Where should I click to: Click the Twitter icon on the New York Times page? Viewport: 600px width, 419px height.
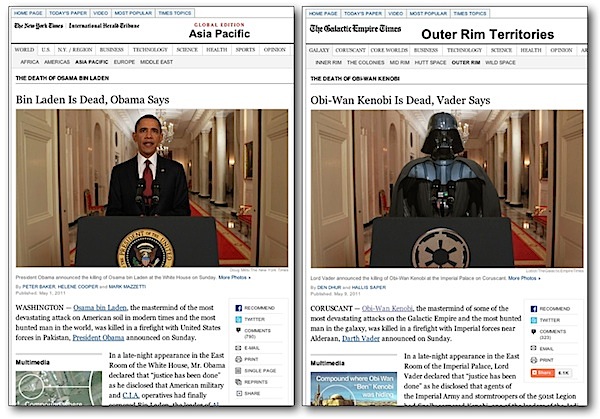[x=239, y=319]
